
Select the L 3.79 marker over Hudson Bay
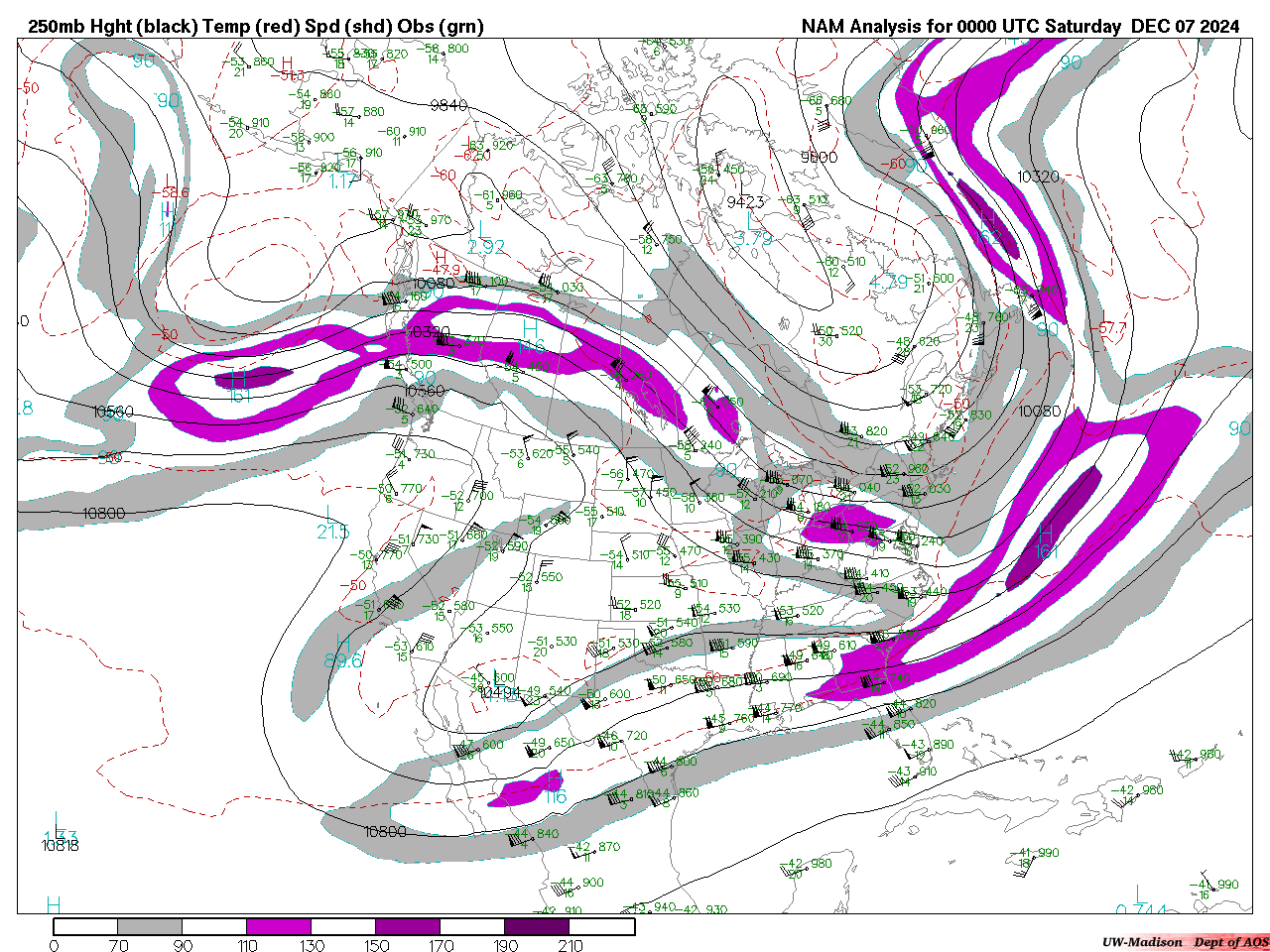click(x=752, y=229)
